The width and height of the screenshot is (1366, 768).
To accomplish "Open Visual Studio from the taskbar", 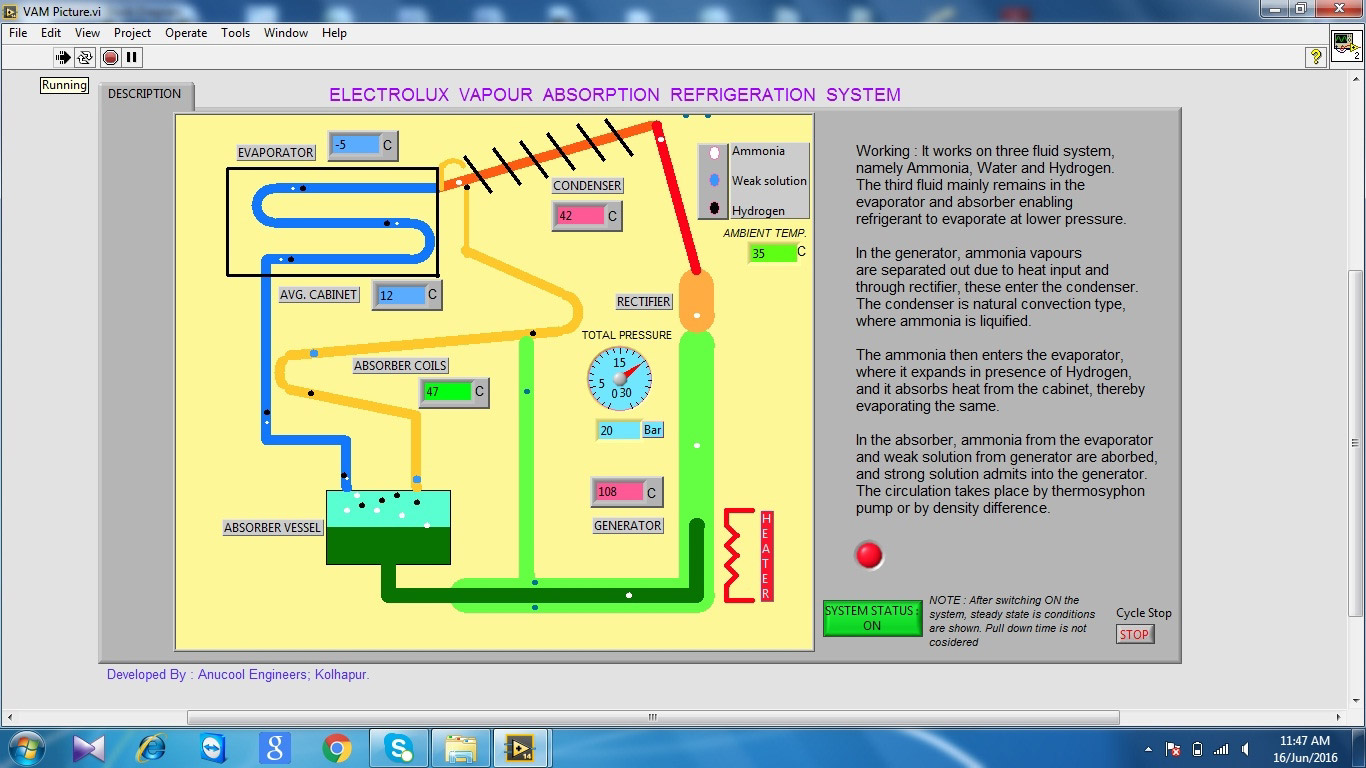I will pyautogui.click(x=88, y=748).
